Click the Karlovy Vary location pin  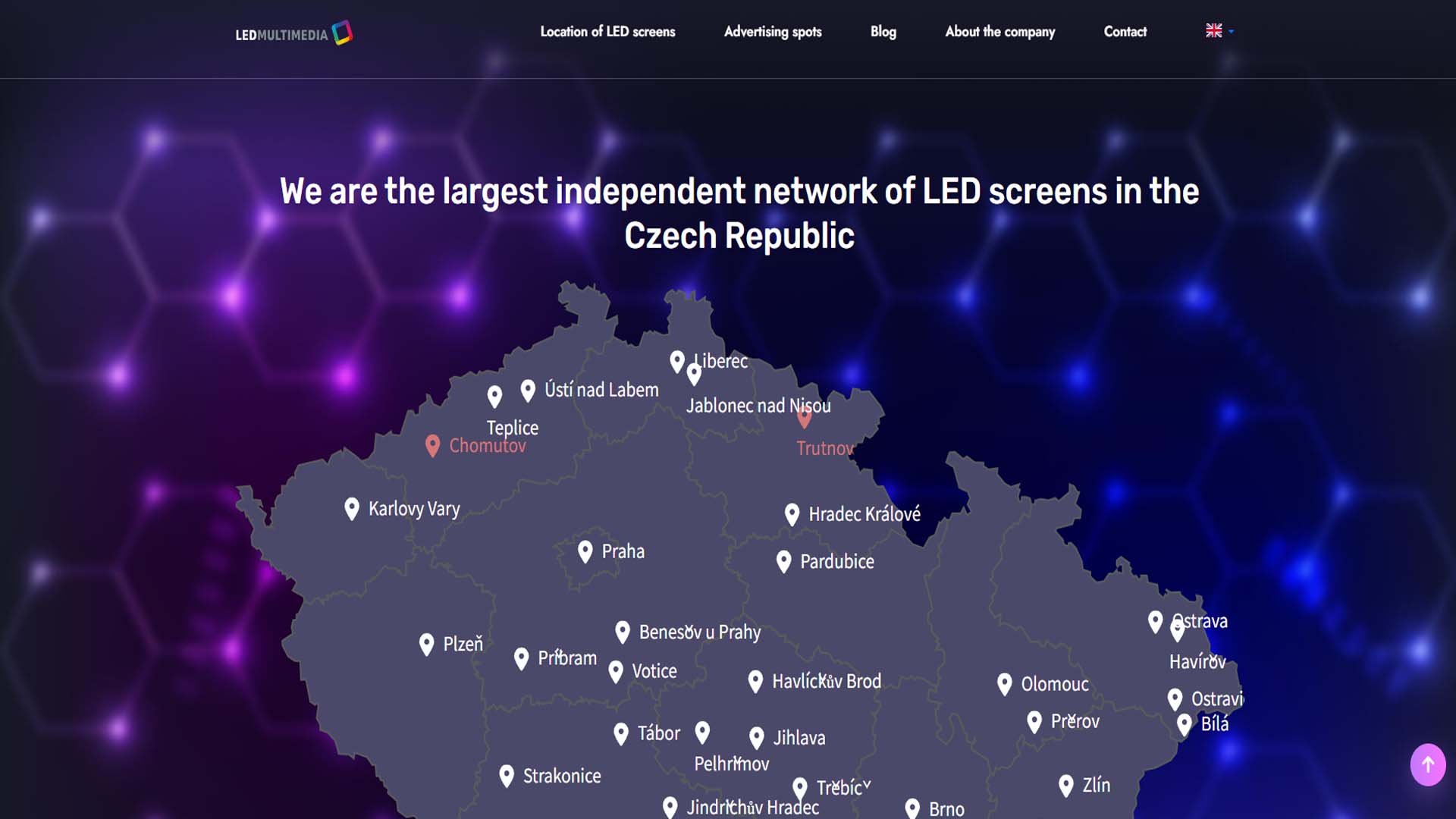click(351, 509)
